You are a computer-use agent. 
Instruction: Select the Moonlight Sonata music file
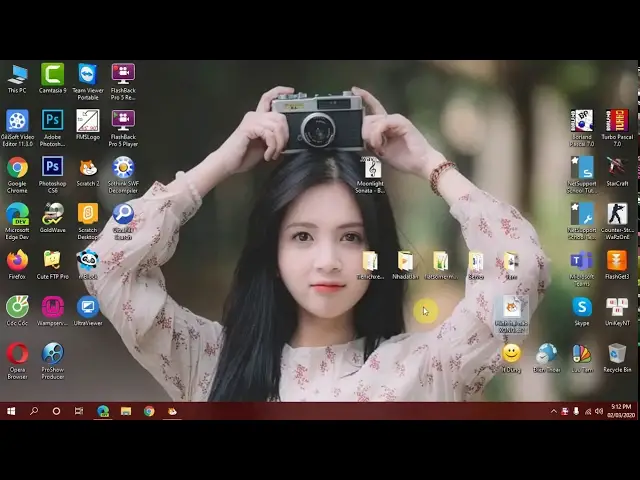click(371, 175)
